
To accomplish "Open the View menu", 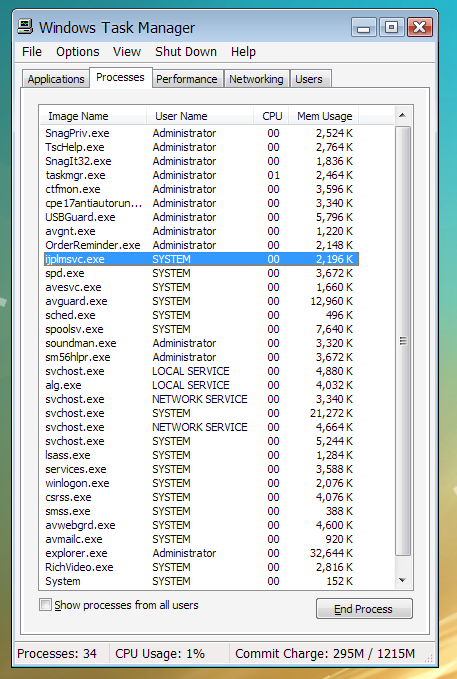I will (127, 52).
